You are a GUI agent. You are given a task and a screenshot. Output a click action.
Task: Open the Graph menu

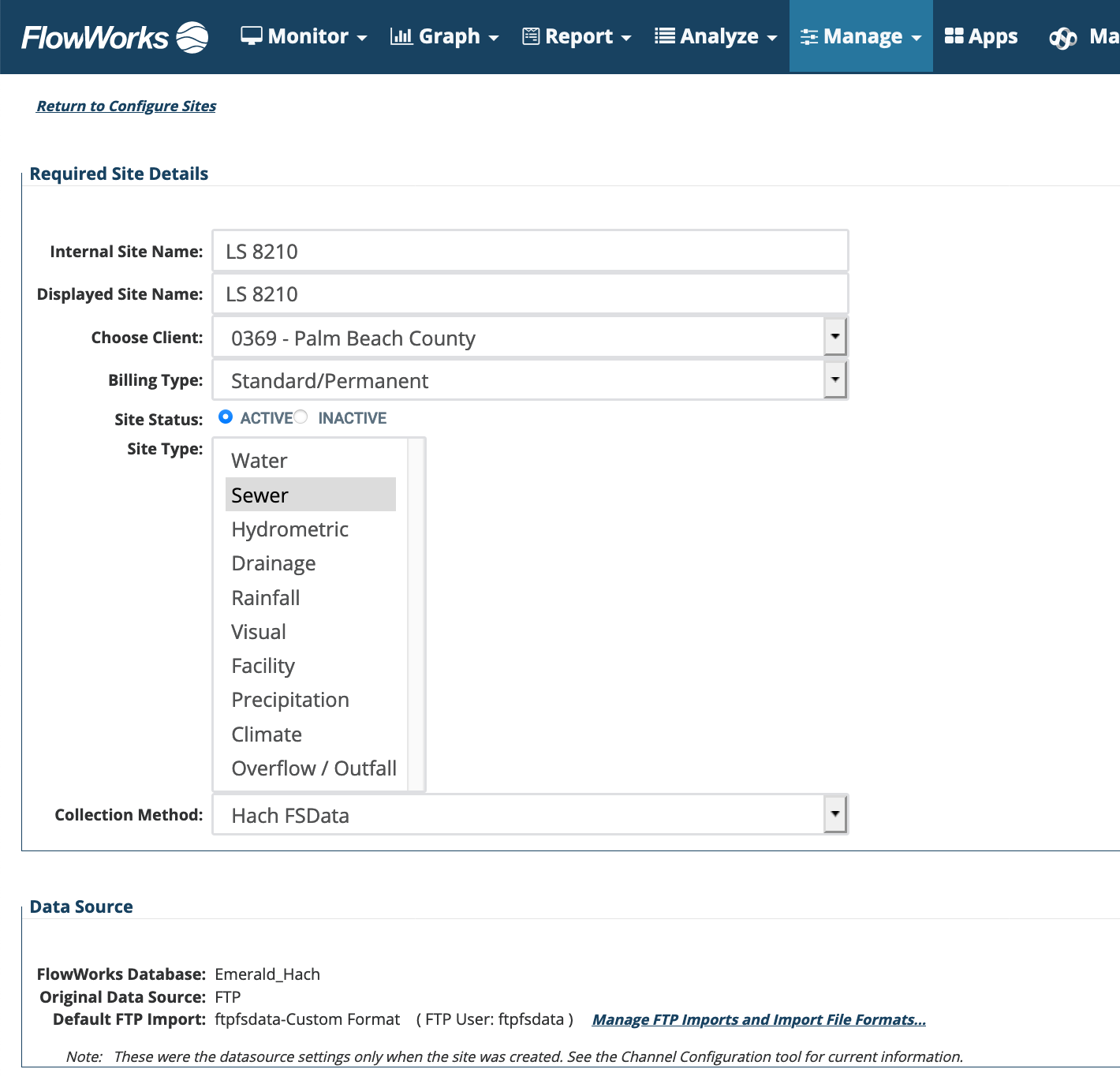445,36
